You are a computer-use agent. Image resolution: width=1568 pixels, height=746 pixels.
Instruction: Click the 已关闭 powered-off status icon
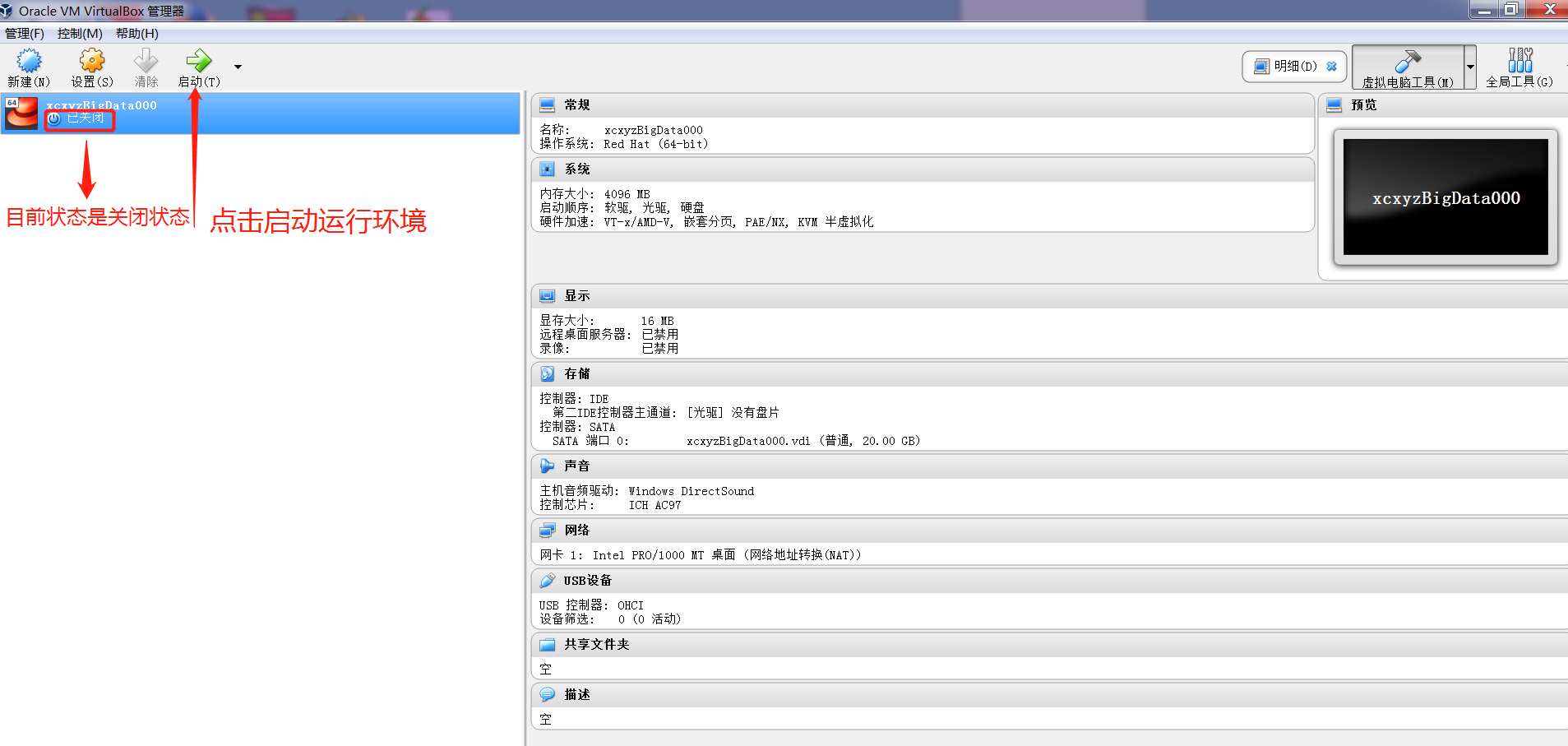point(54,118)
